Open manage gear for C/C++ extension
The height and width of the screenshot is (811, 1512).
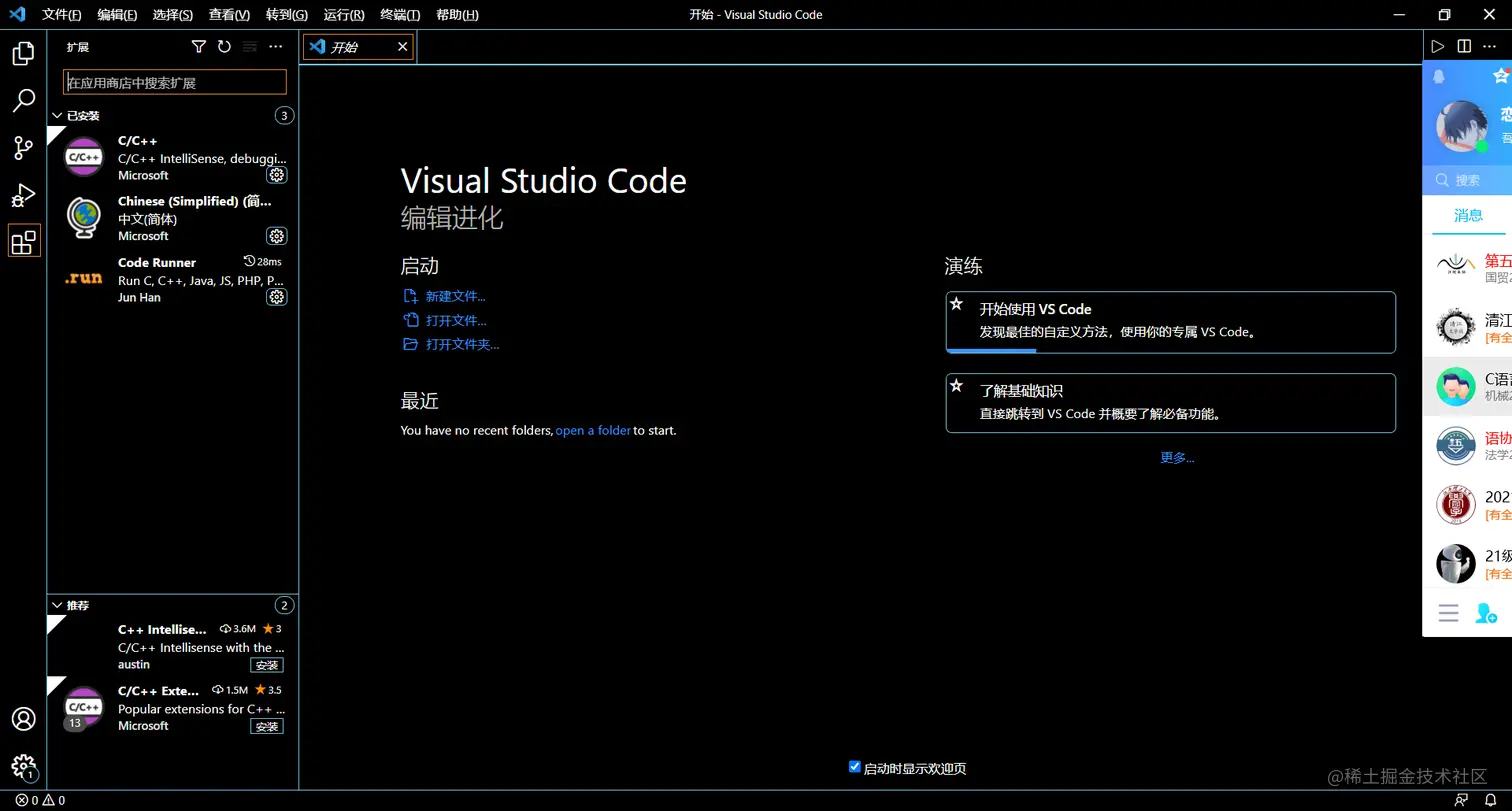[277, 175]
